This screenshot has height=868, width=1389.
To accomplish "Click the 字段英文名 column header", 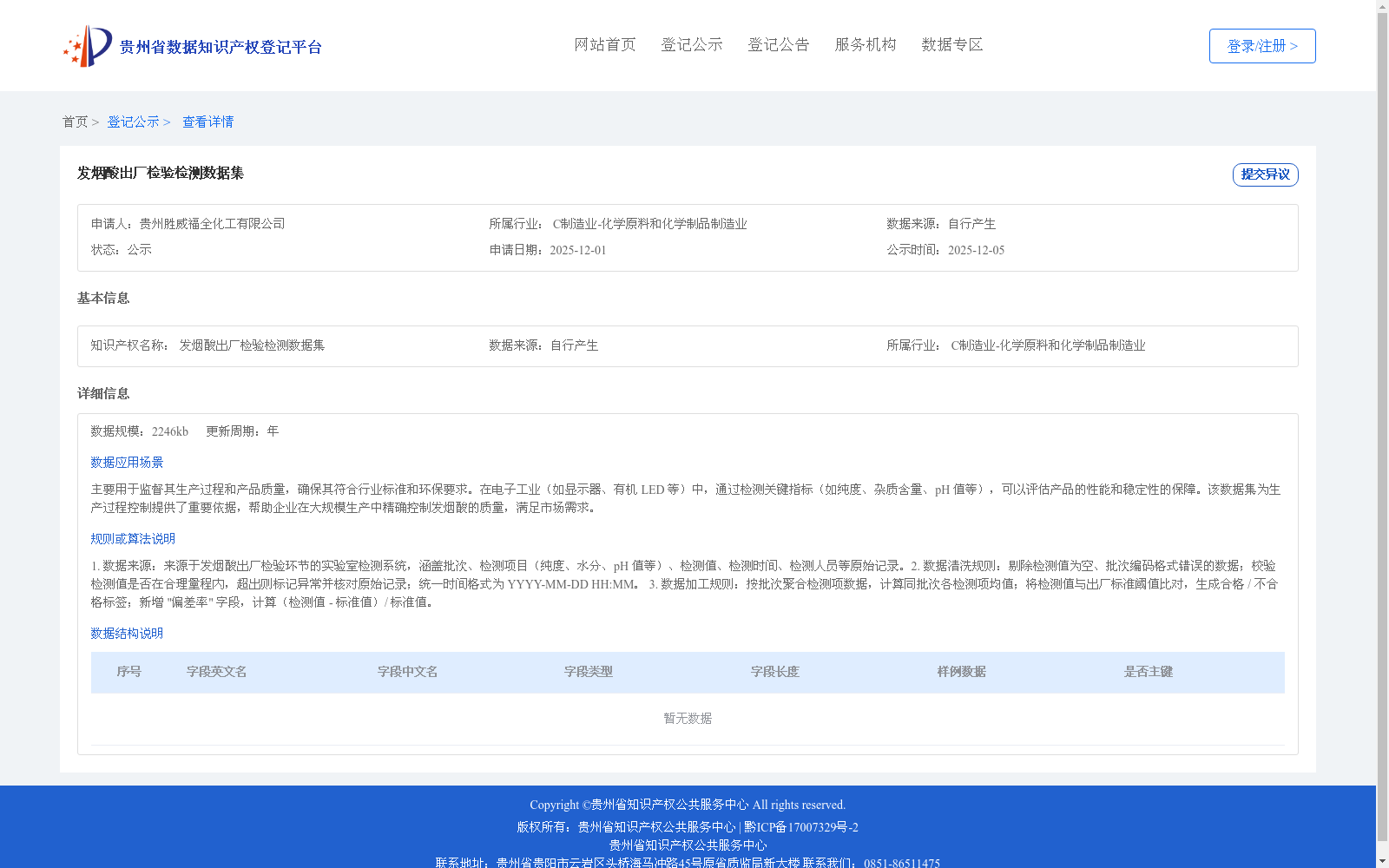I will tap(217, 672).
